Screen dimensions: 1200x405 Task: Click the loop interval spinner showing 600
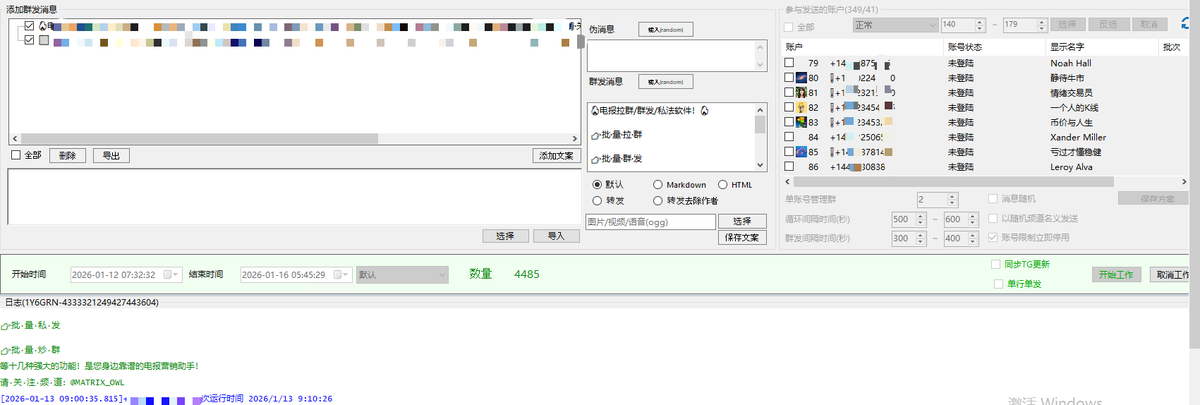coord(963,219)
